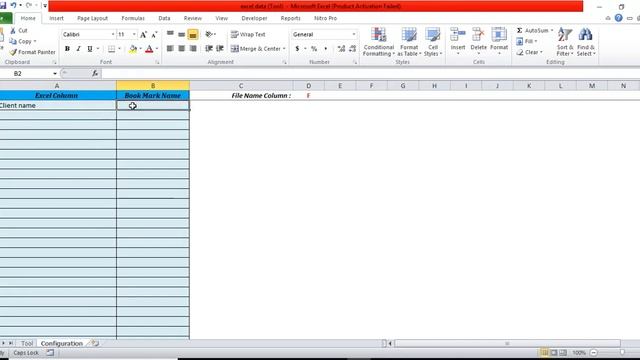
Task: Click the Undo icon
Action: (x=13, y=5)
